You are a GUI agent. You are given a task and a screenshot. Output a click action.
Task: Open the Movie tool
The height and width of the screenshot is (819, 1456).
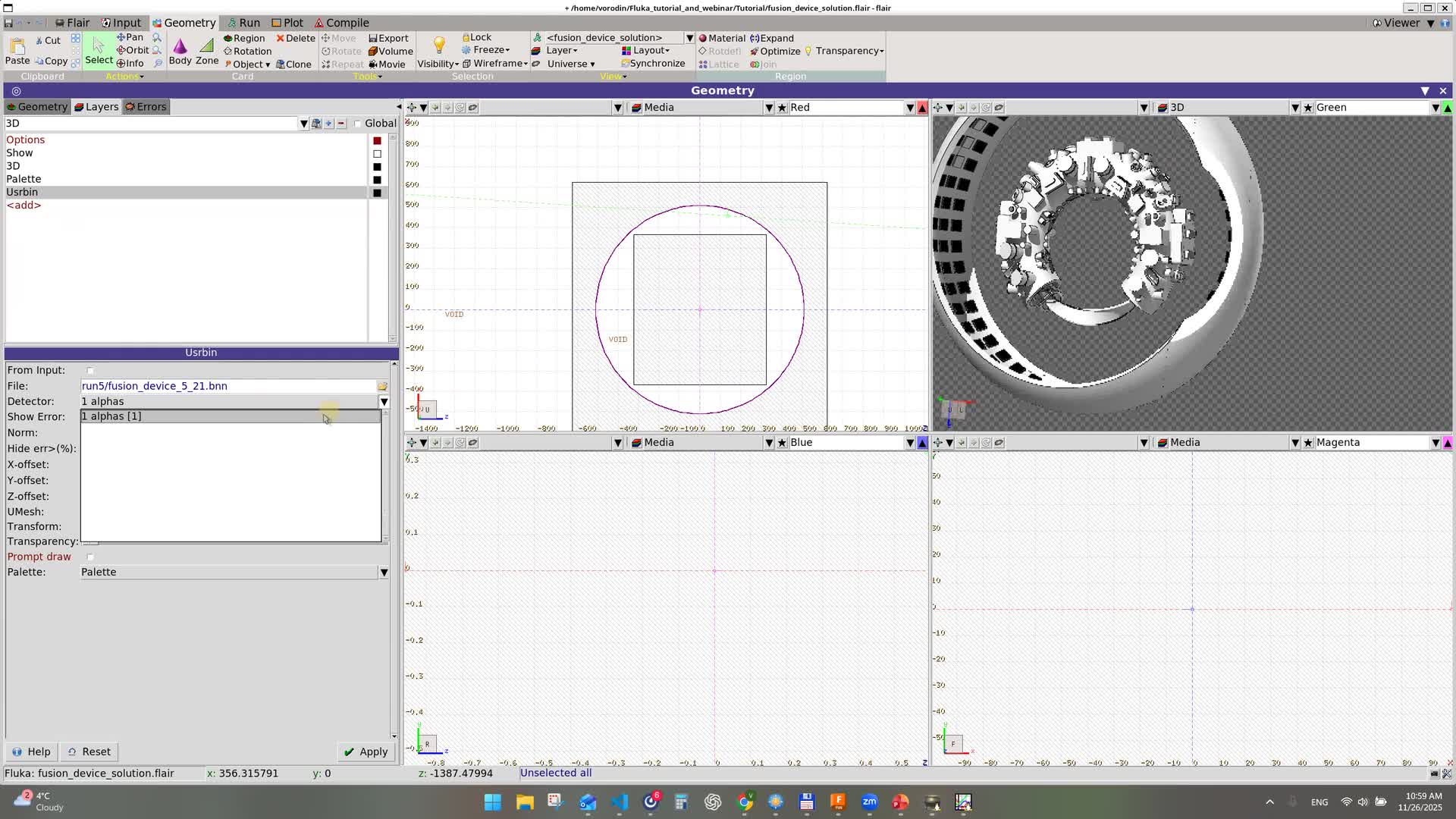(x=387, y=64)
